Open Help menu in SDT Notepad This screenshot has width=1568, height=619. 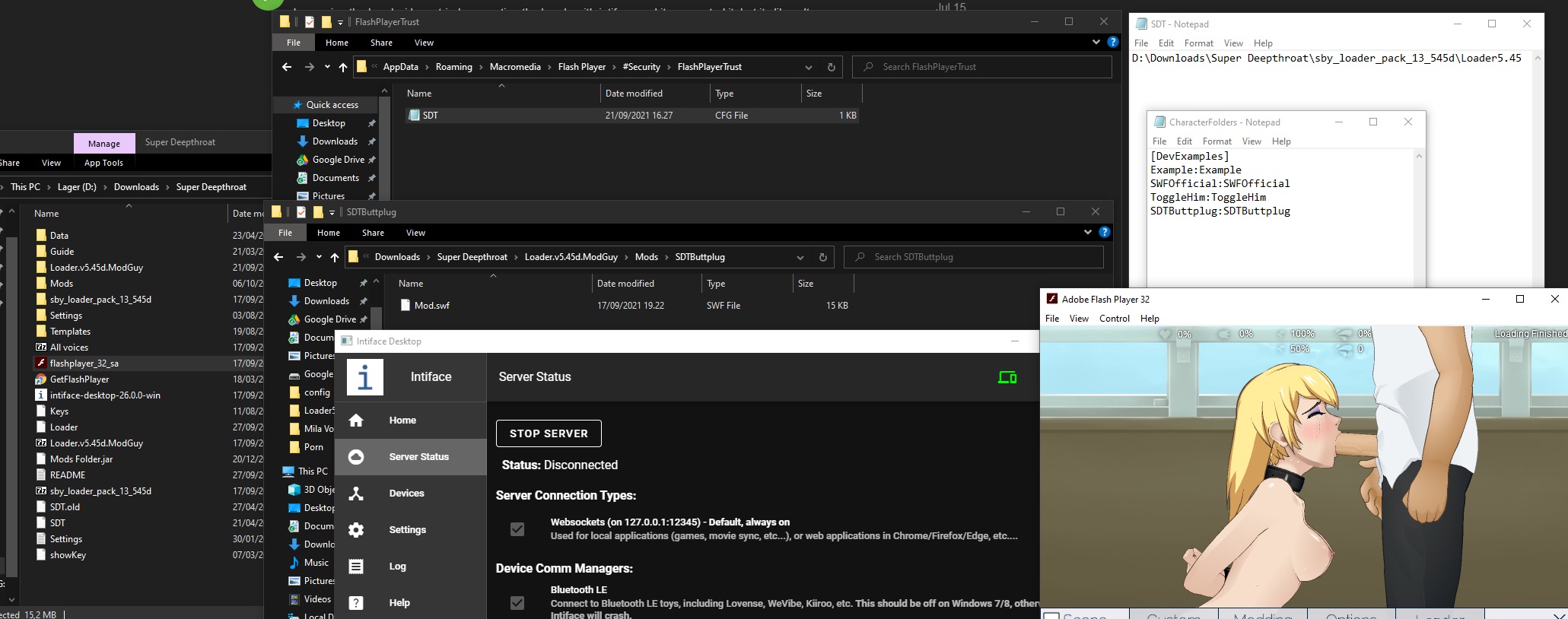pyautogui.click(x=1263, y=43)
